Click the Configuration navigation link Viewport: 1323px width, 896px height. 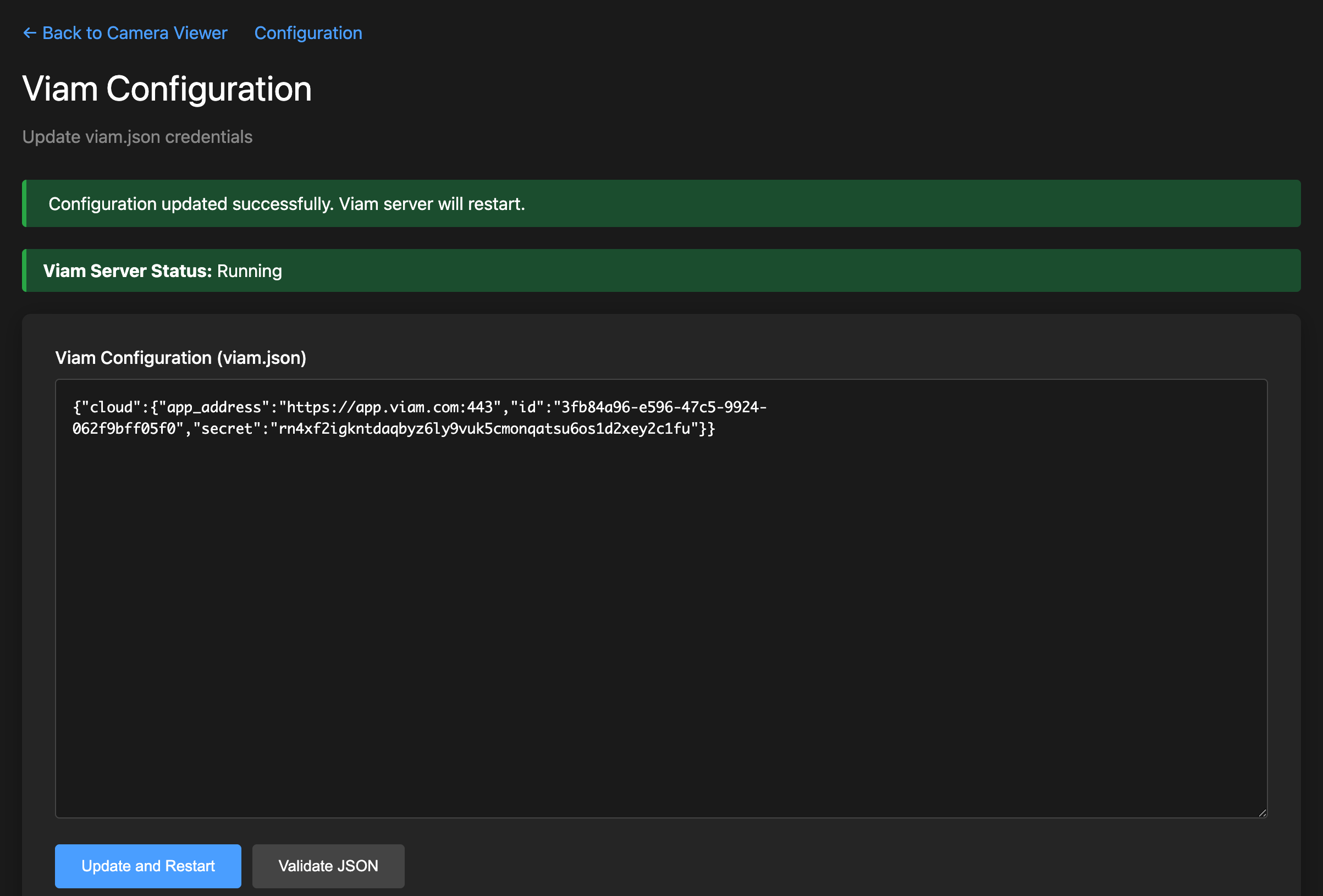pyautogui.click(x=308, y=32)
